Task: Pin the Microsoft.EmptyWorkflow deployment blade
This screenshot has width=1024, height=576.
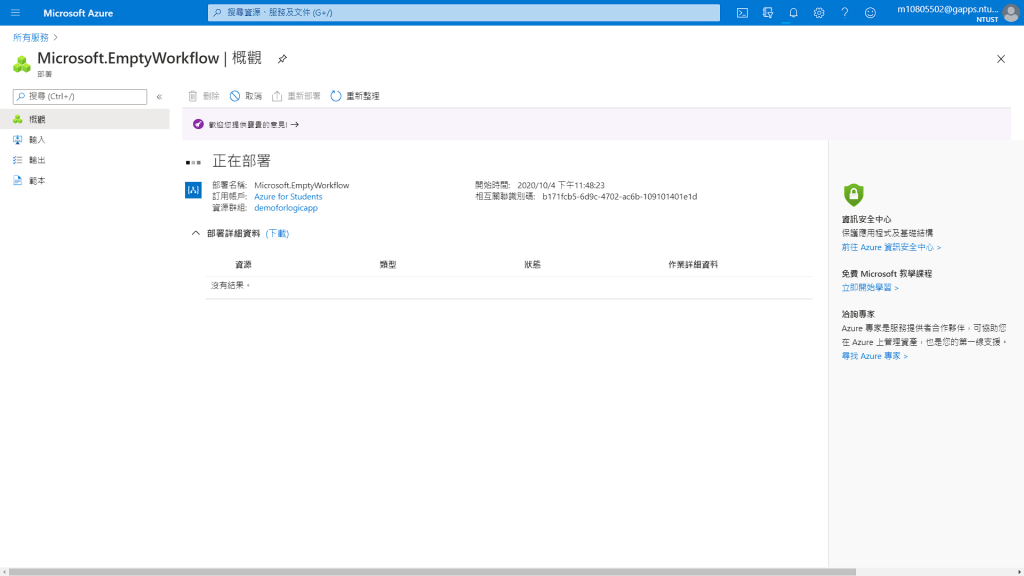Action: [x=282, y=59]
